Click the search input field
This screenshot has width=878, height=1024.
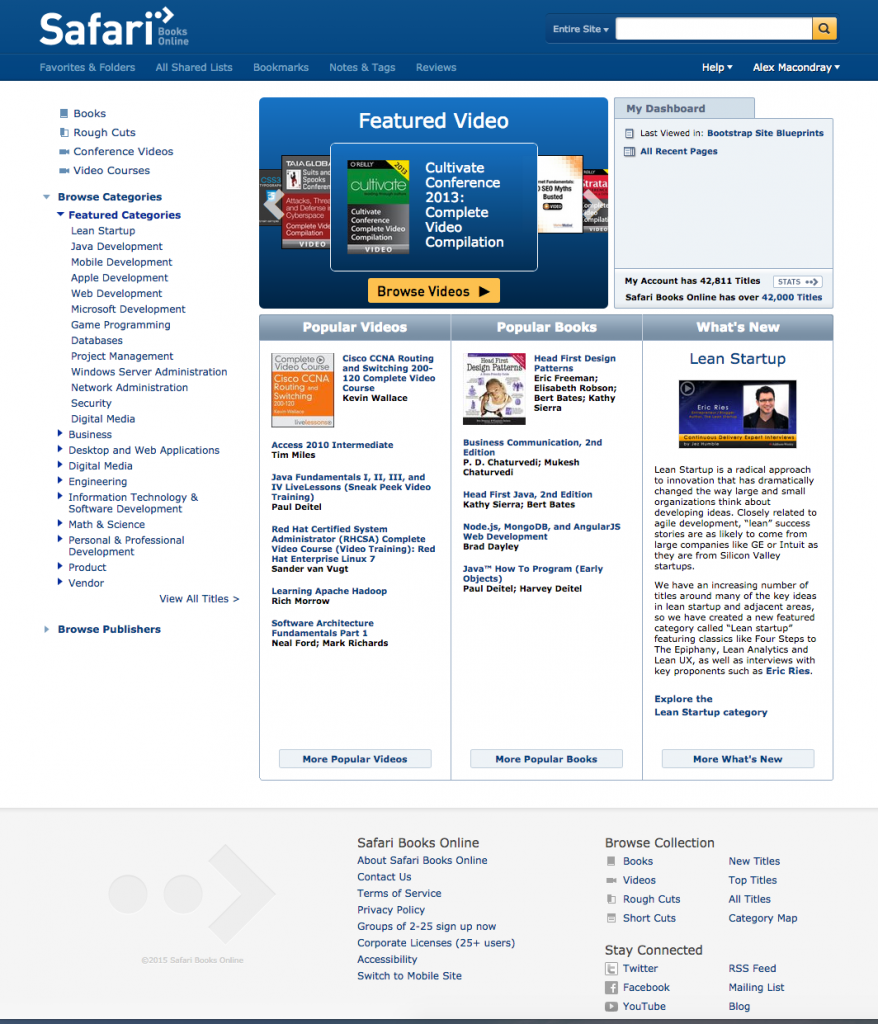[713, 29]
